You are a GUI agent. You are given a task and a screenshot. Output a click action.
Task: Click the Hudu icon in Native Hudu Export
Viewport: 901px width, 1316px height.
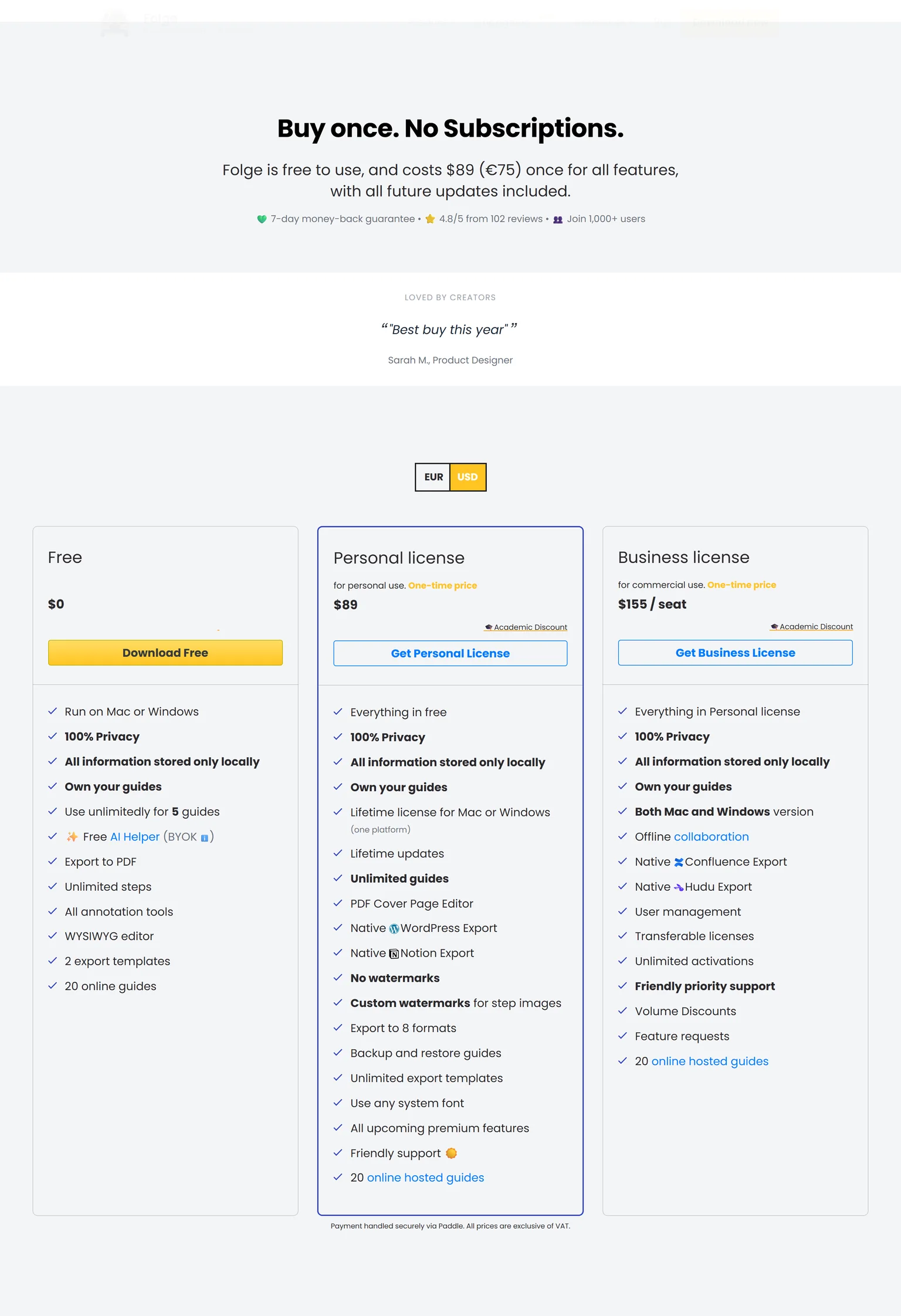click(679, 887)
